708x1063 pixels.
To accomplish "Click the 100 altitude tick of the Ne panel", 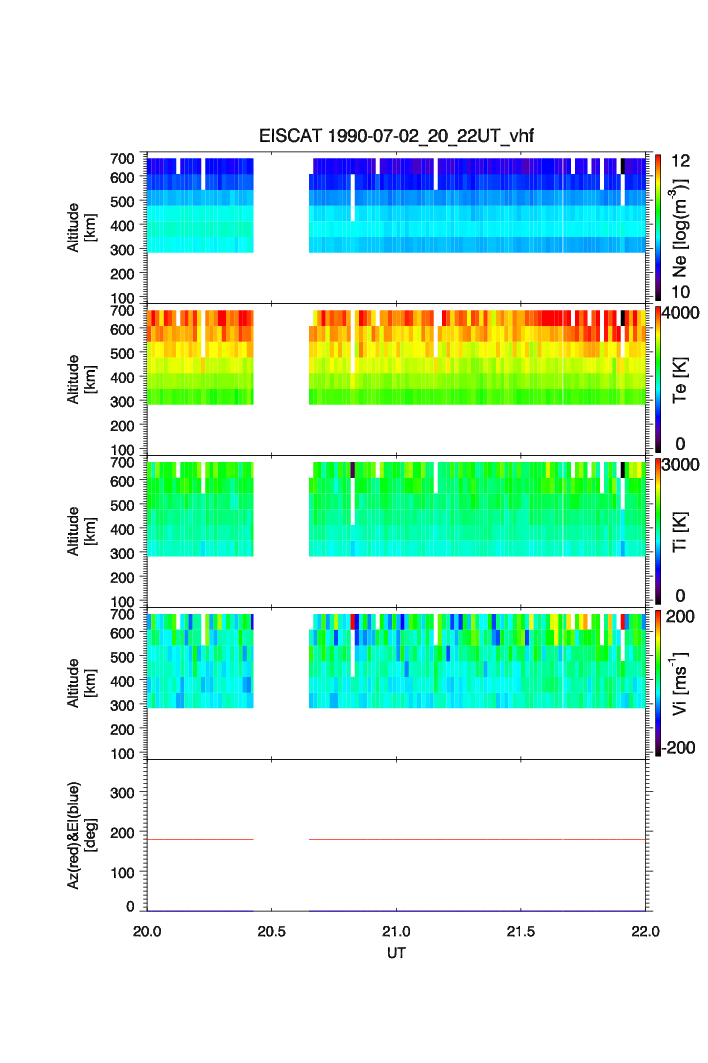I will click(x=122, y=298).
